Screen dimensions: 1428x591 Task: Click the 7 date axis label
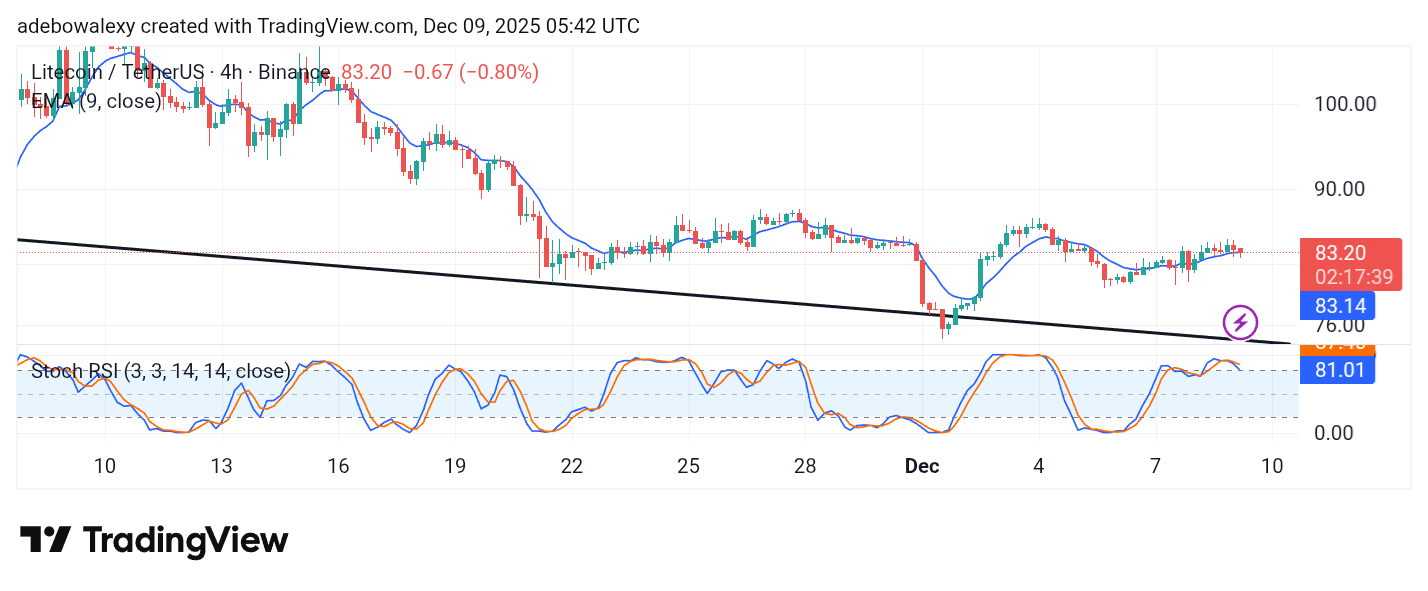click(x=1155, y=466)
